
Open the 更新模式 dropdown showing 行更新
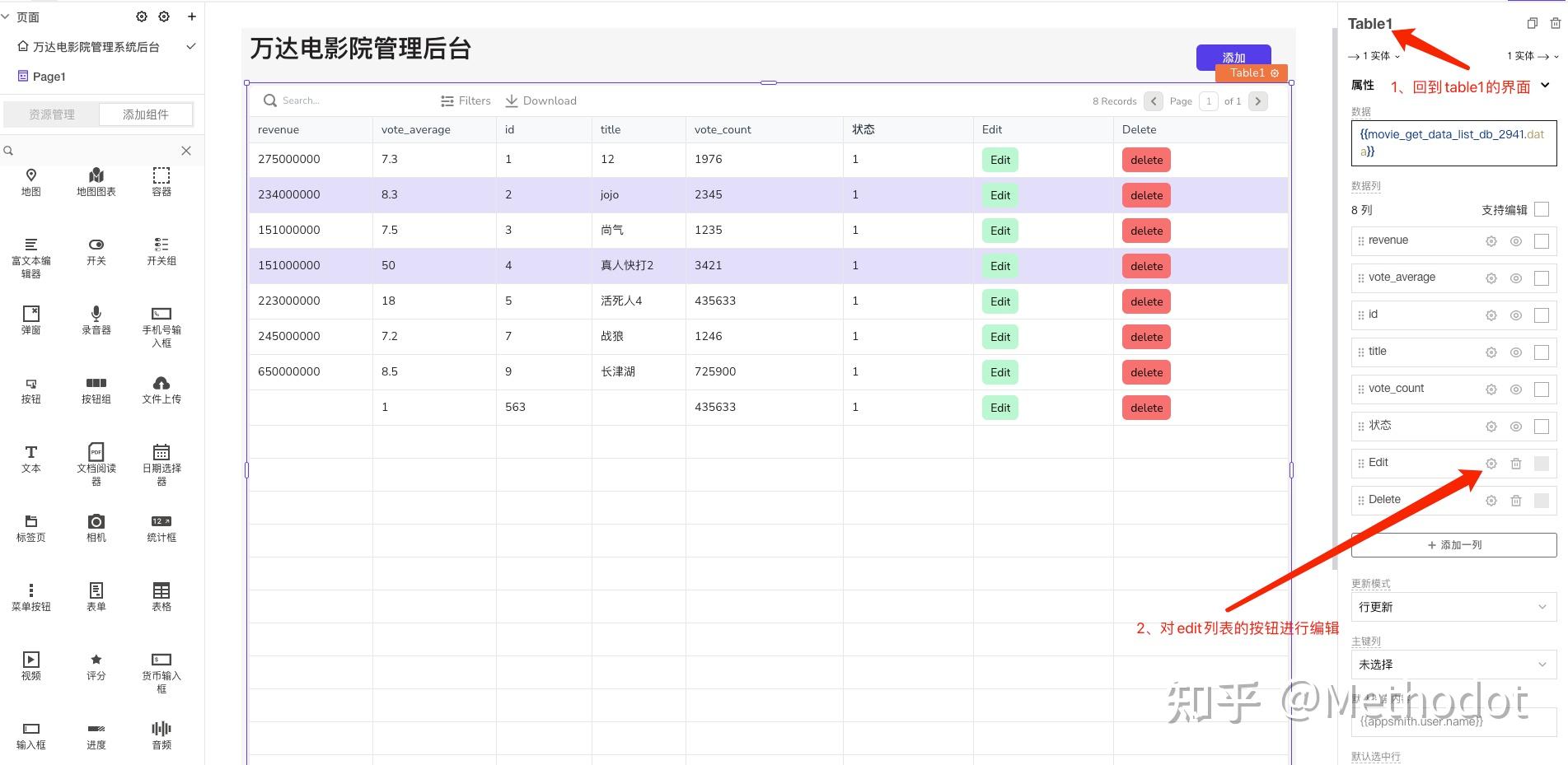[x=1453, y=607]
